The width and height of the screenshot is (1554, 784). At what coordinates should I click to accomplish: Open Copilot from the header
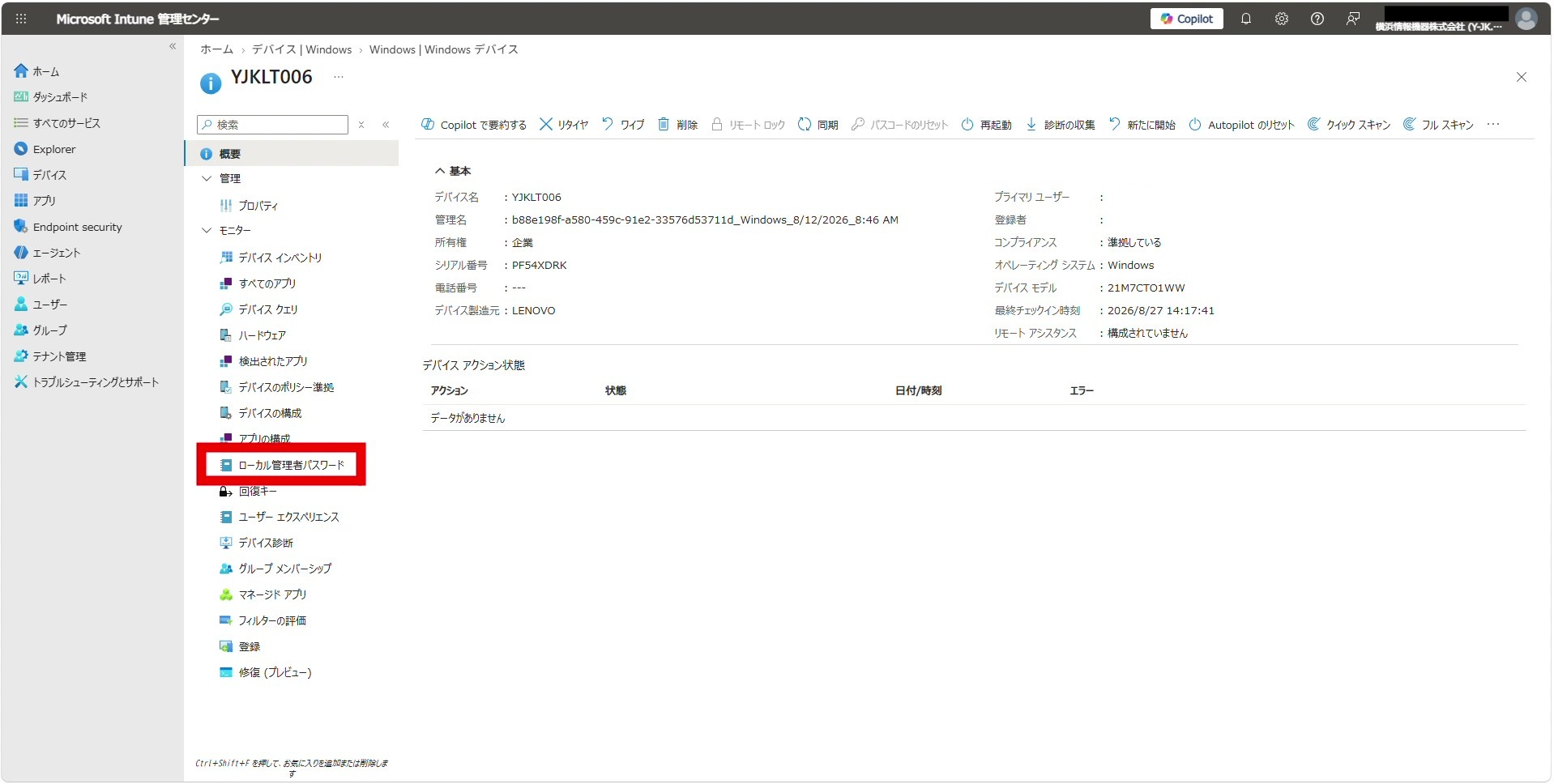tap(1186, 19)
